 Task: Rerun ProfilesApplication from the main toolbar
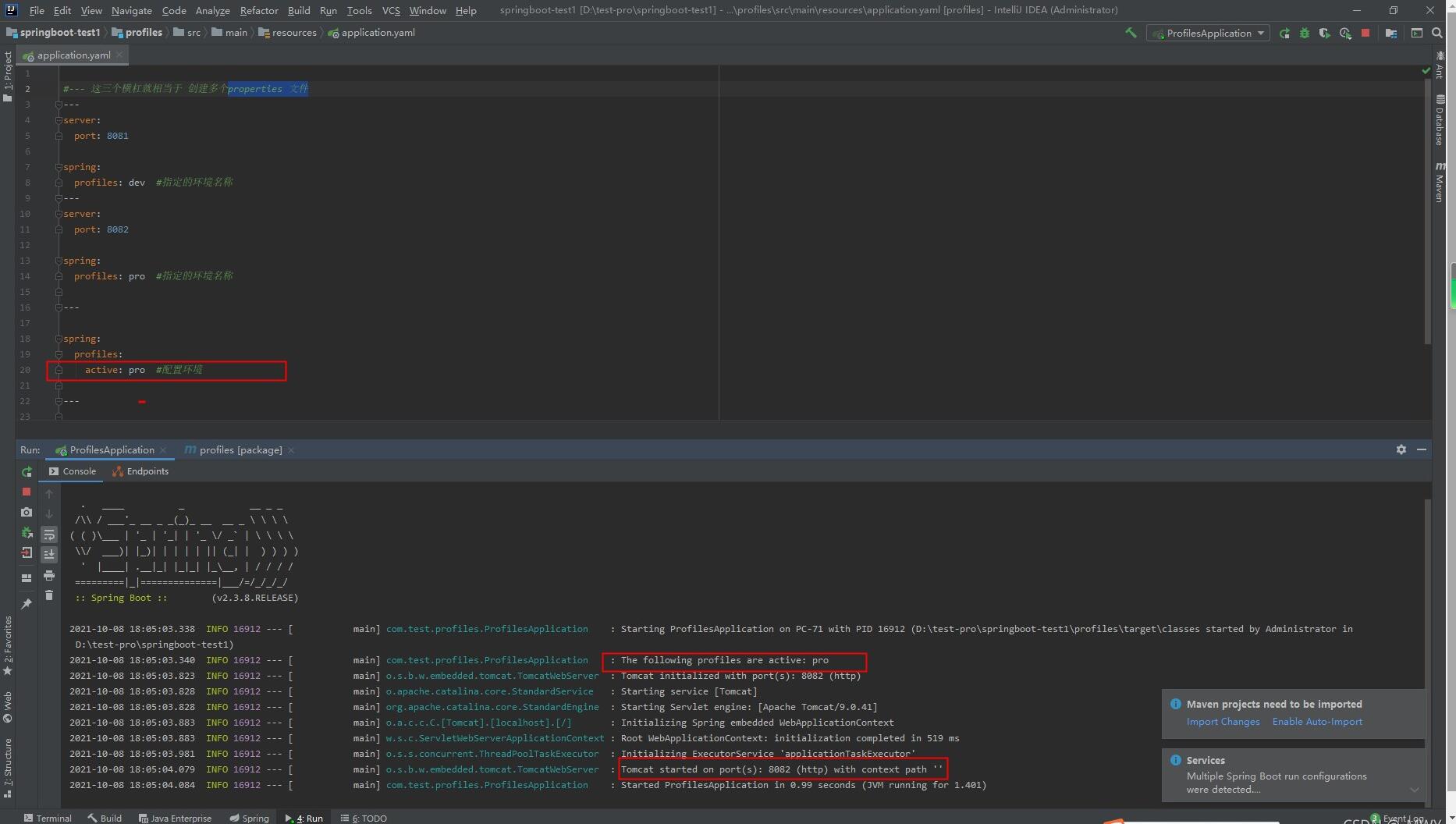1284,33
